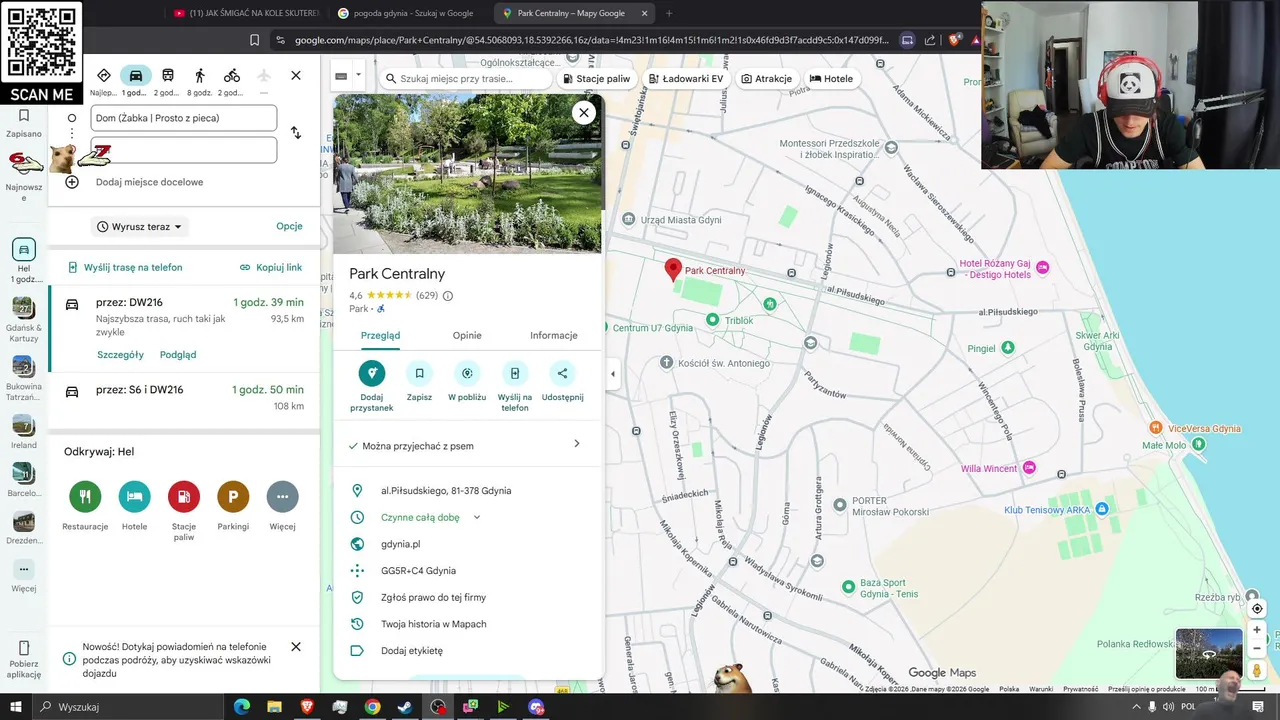Click Dodaj przystanek icon

(x=372, y=373)
